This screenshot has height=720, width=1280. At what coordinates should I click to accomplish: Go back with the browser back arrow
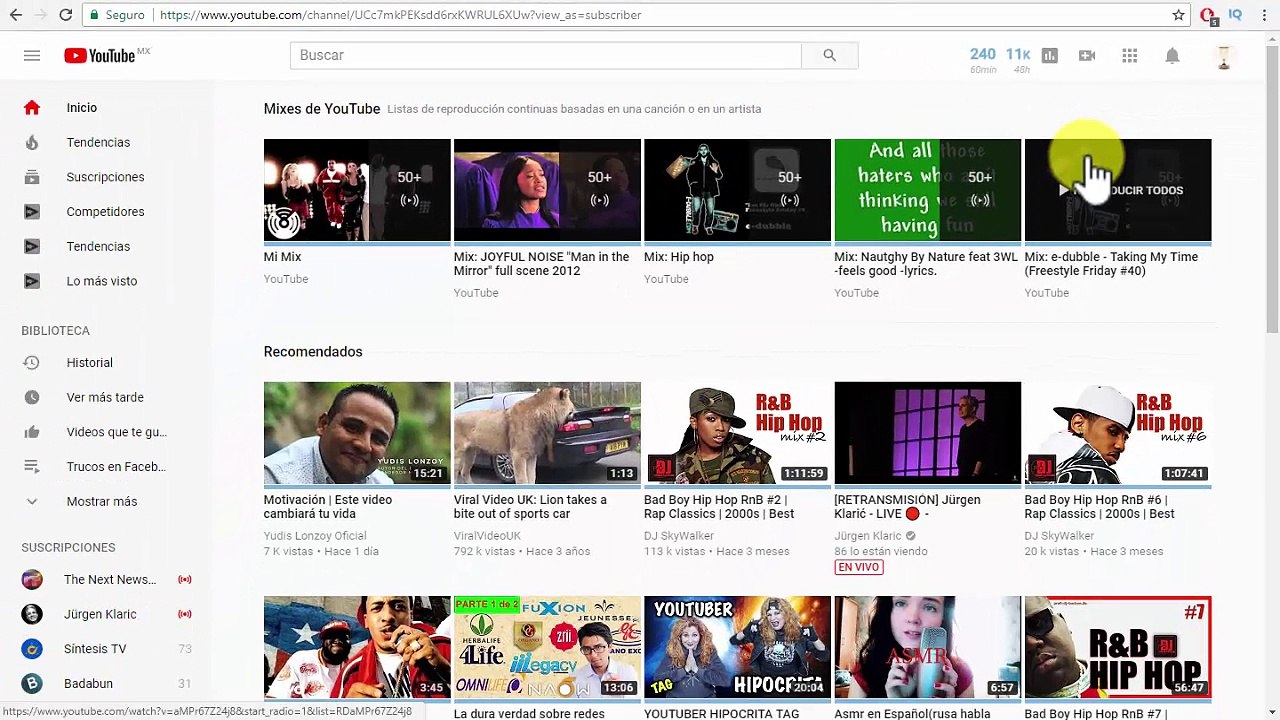click(x=16, y=15)
